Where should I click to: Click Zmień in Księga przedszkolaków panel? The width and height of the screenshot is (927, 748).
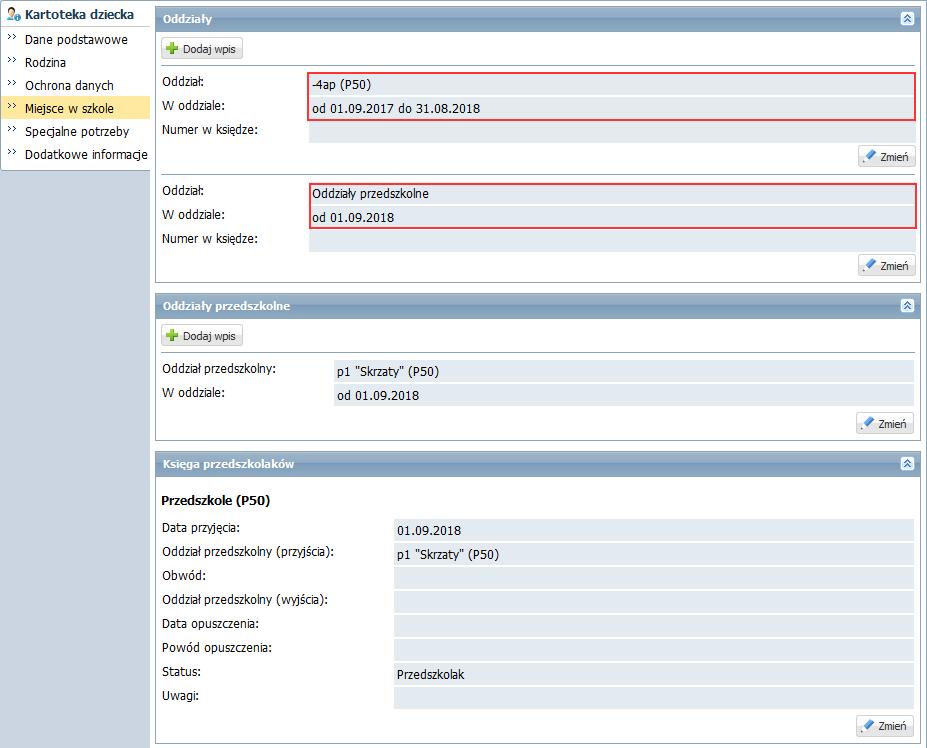884,726
